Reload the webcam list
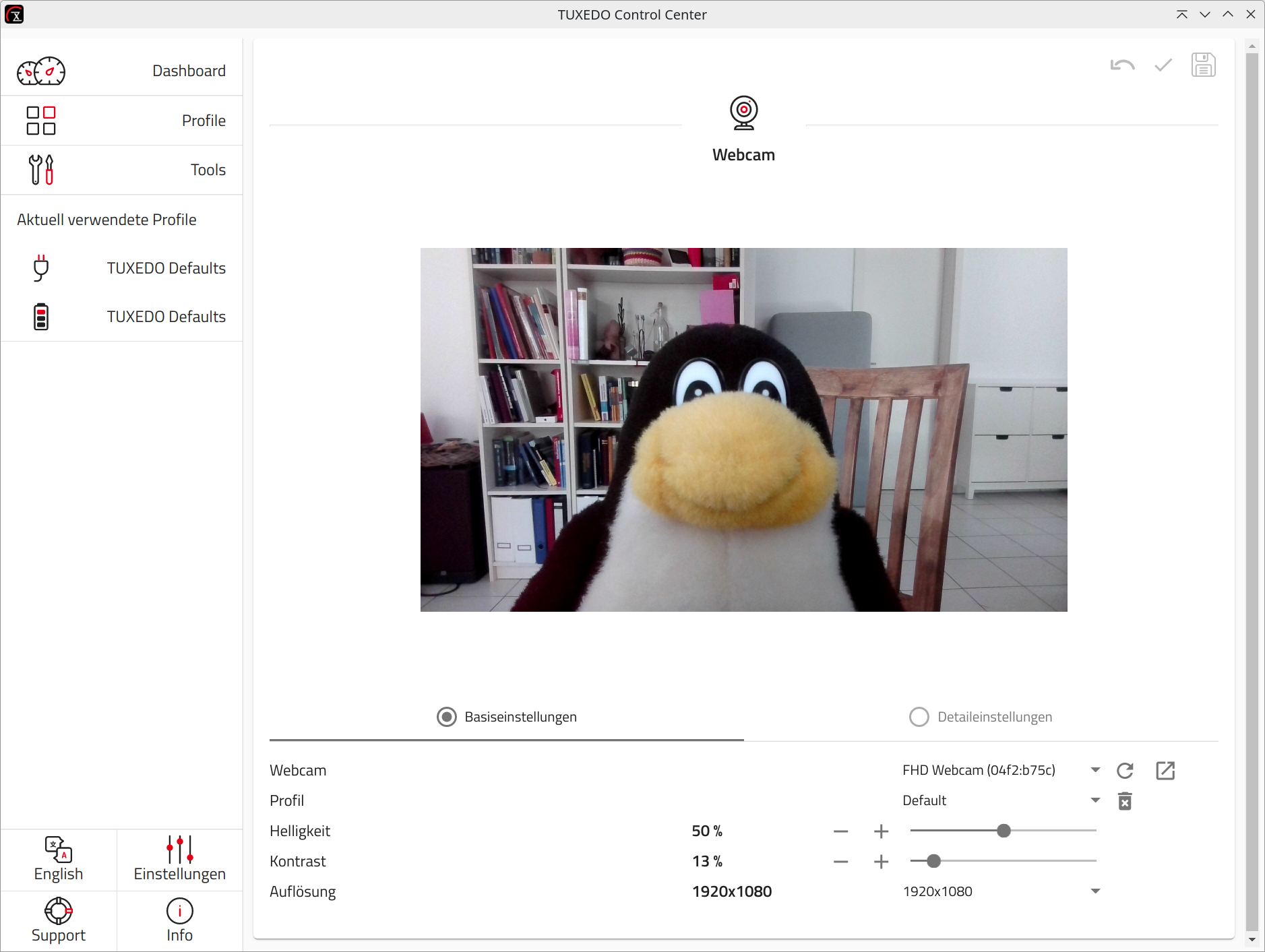 (1125, 770)
